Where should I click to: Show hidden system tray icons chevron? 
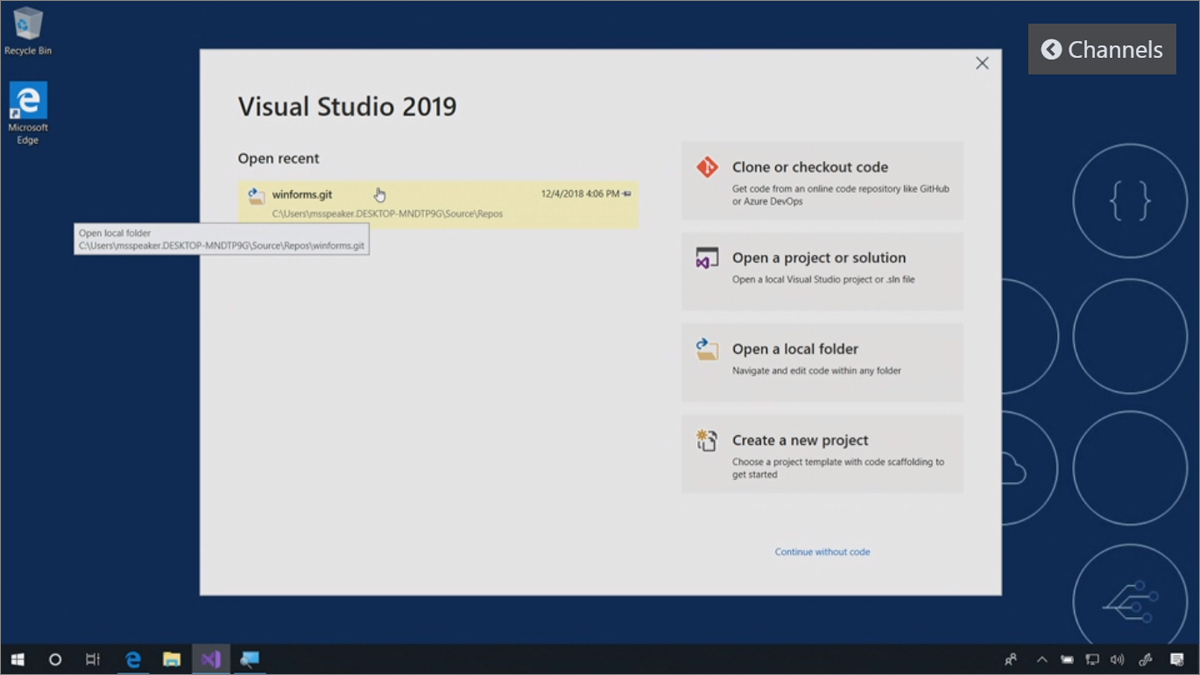pyautogui.click(x=1042, y=660)
